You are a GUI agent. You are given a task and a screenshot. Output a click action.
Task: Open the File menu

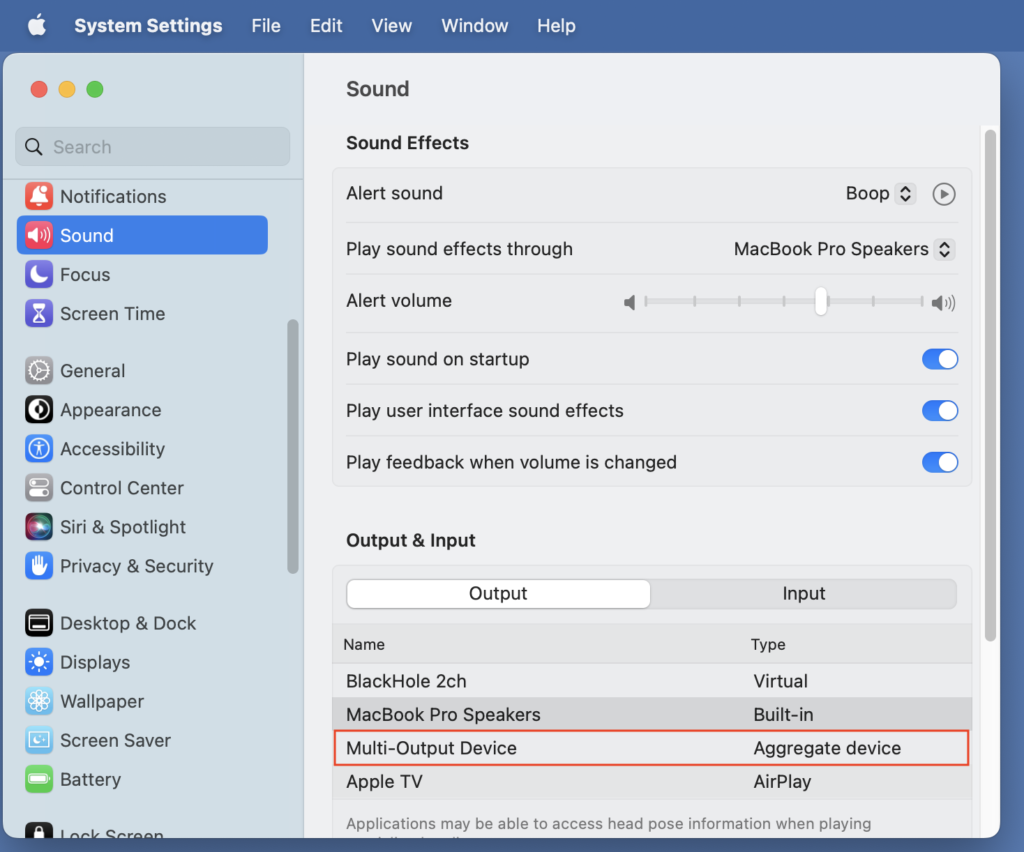[x=266, y=25]
